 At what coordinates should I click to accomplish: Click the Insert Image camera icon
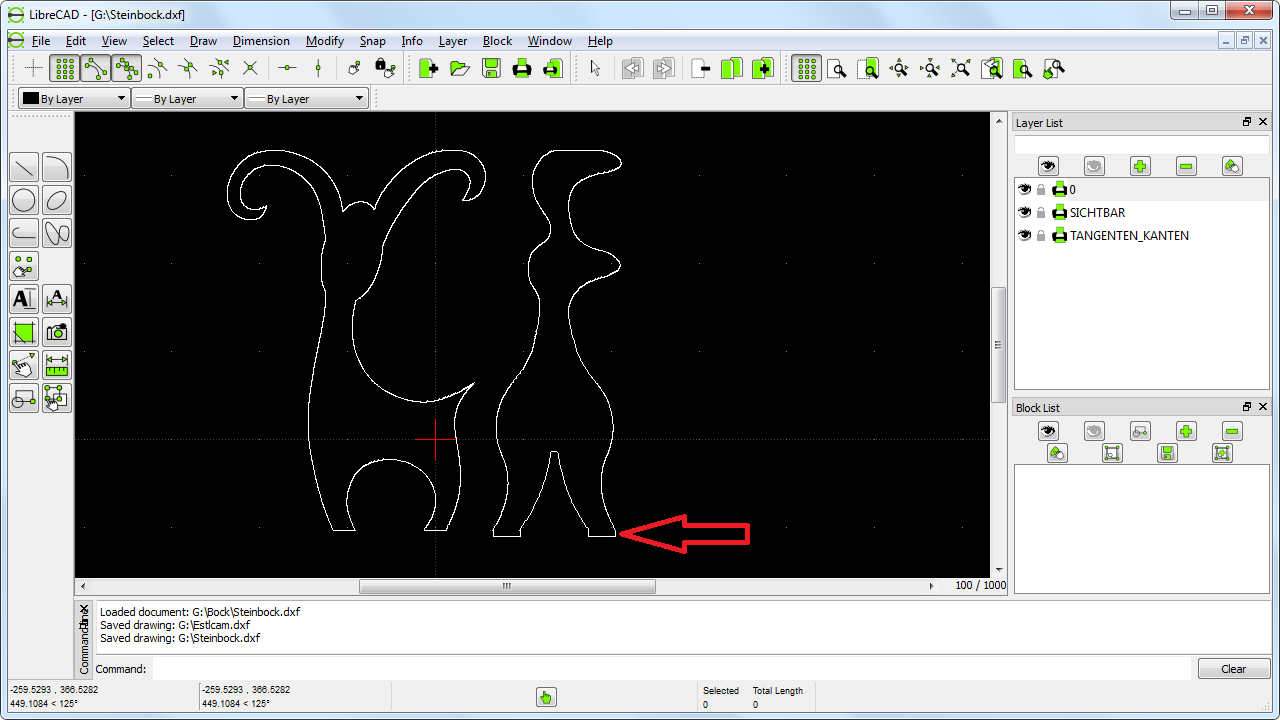57,332
